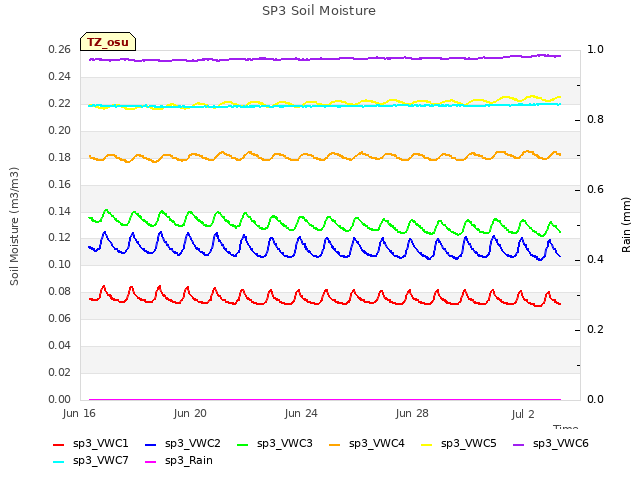Click the 0.12 soil moisture tick label
Image resolution: width=640 pixels, height=480 pixels.
[59, 237]
